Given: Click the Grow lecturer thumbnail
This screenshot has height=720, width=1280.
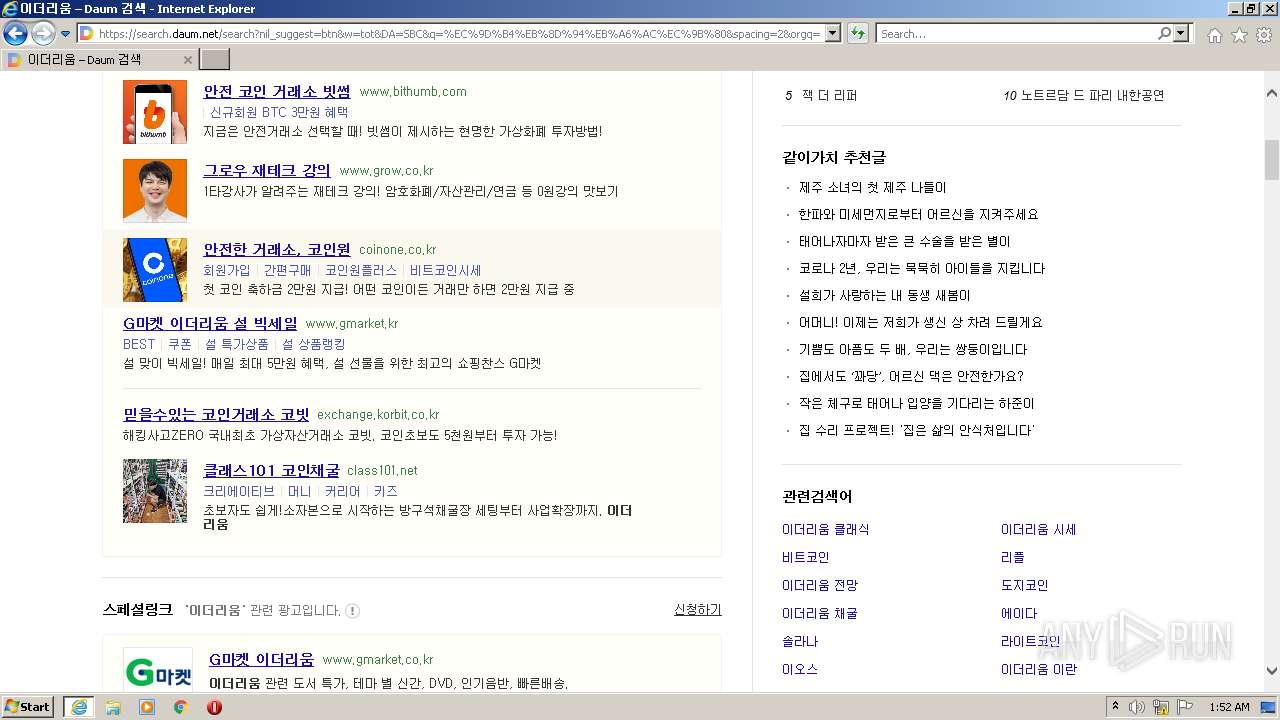Looking at the screenshot, I should click(155, 190).
